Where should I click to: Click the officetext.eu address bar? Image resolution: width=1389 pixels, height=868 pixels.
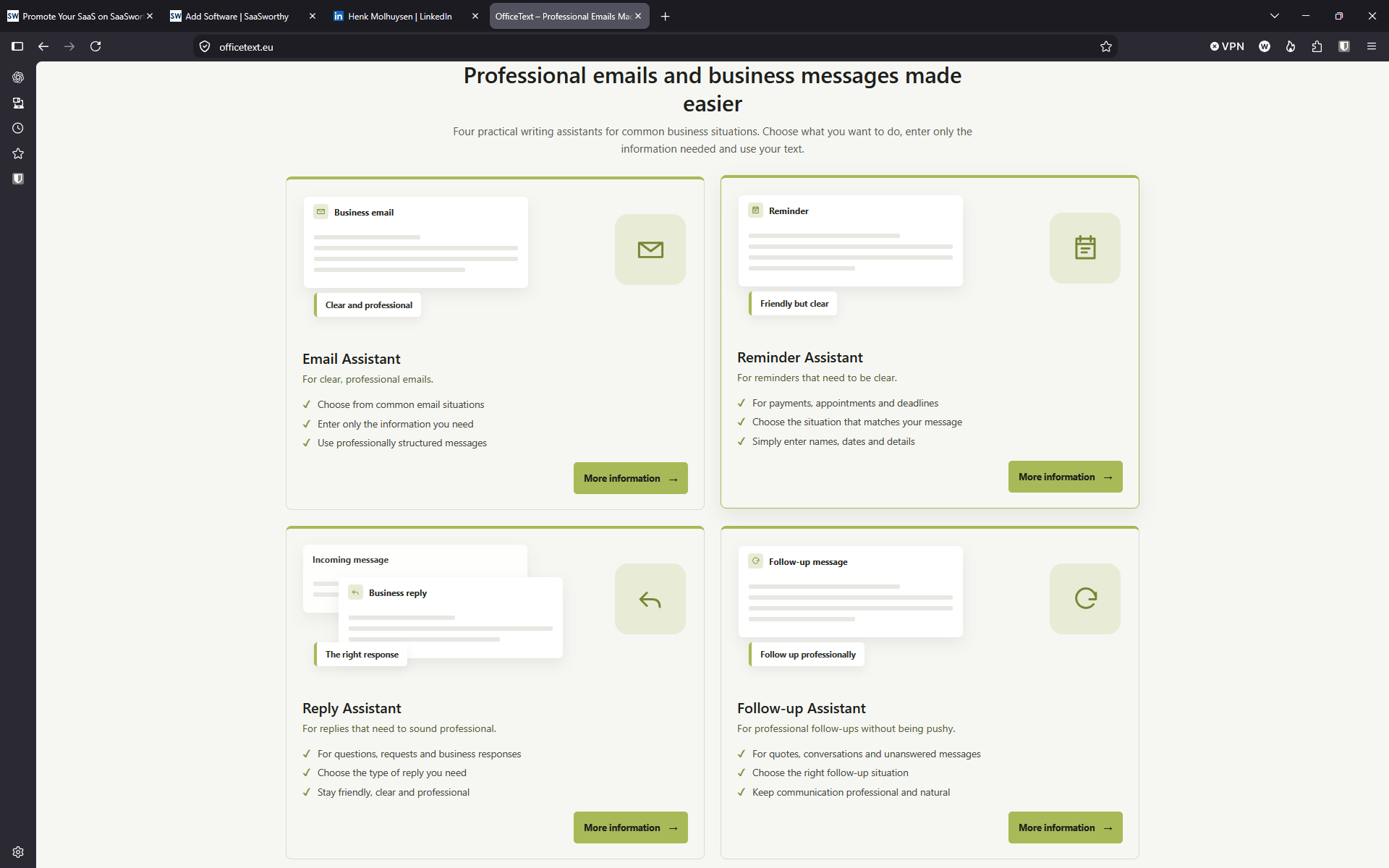tap(655, 46)
